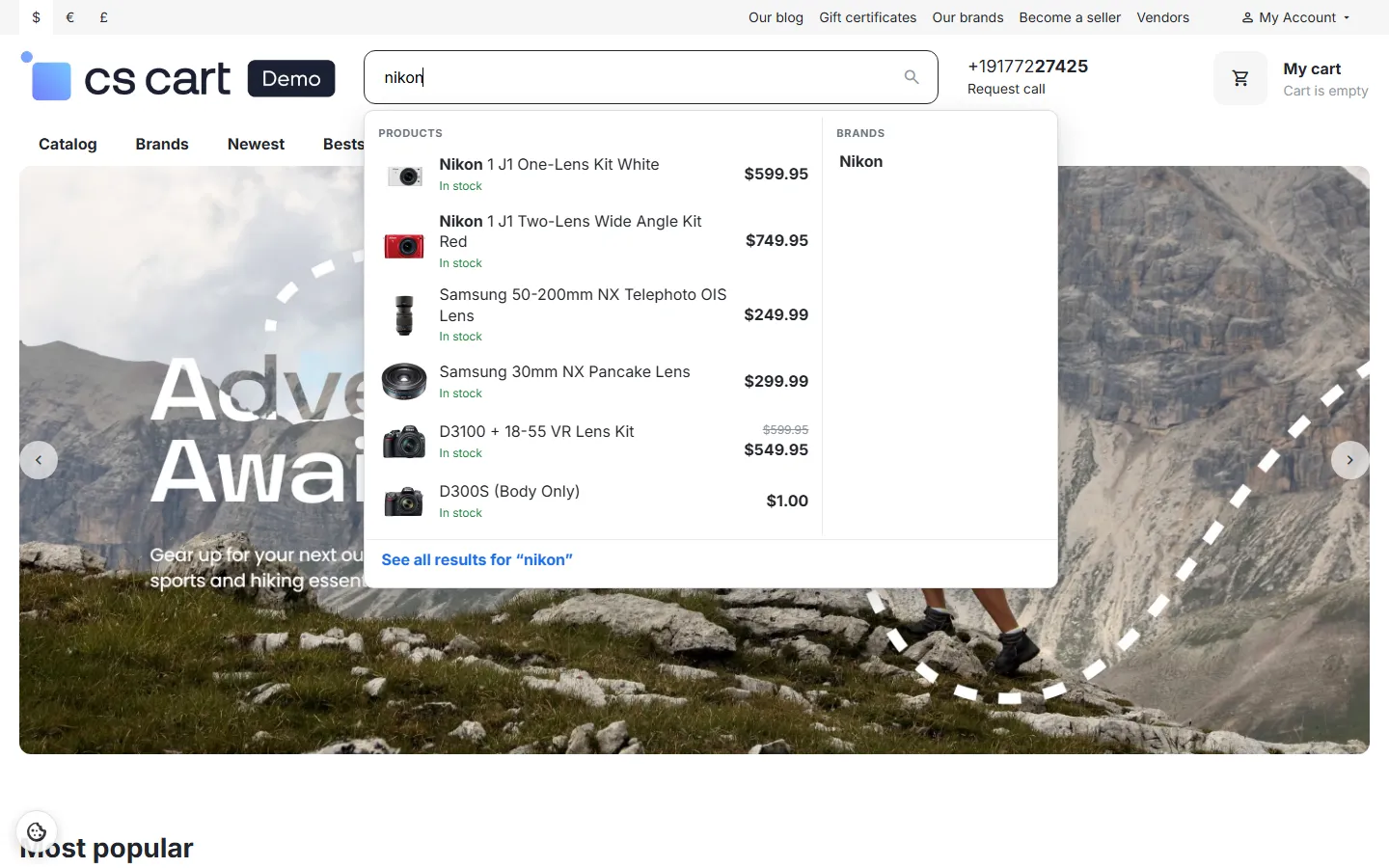
Task: Open the Brands menu item
Action: pyautogui.click(x=162, y=144)
